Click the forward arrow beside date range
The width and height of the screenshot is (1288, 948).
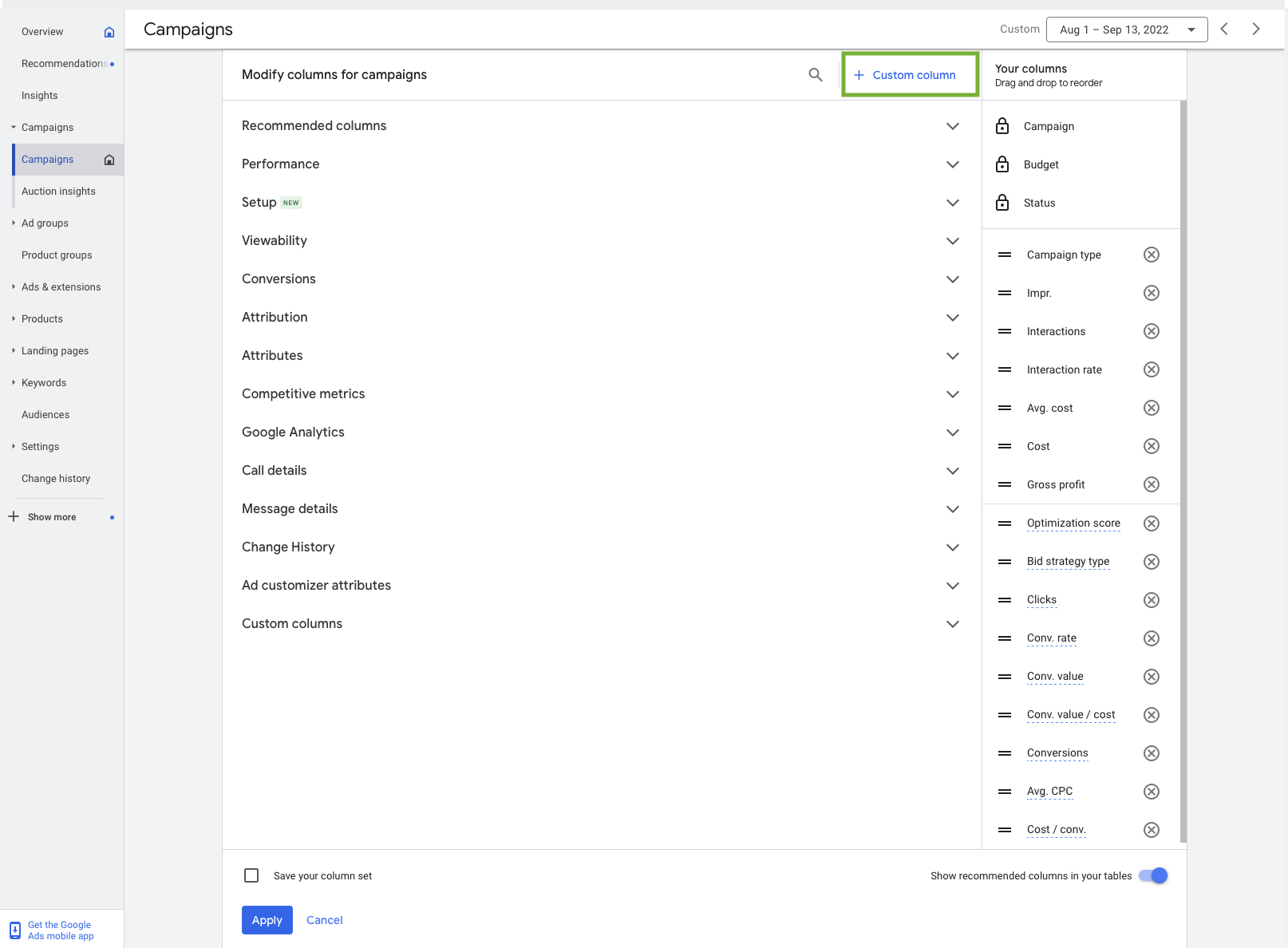(x=1255, y=29)
